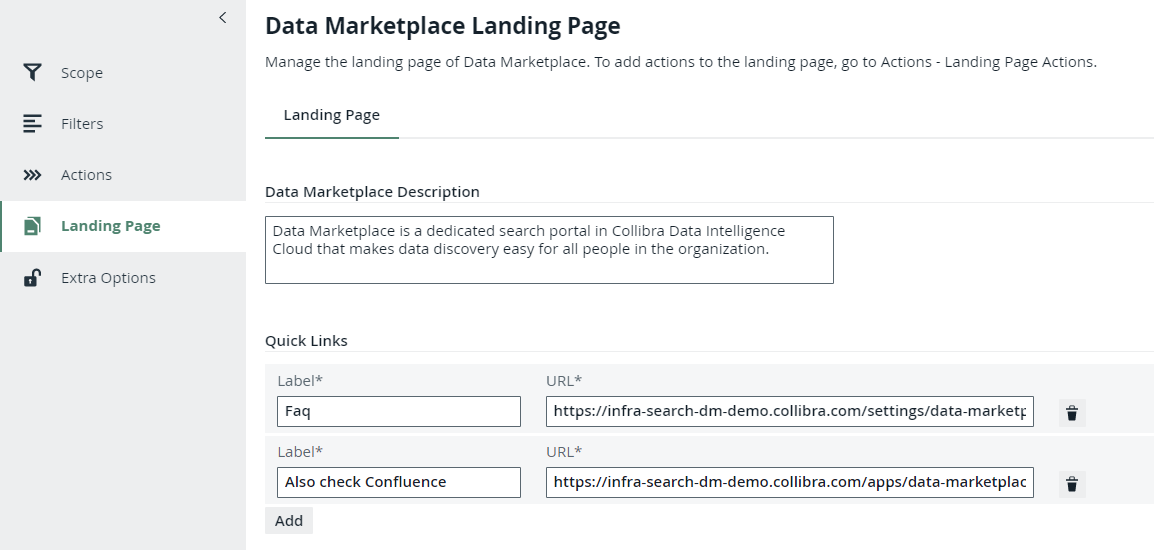
Task: Open Extra Options in the sidebar
Action: click(x=108, y=278)
